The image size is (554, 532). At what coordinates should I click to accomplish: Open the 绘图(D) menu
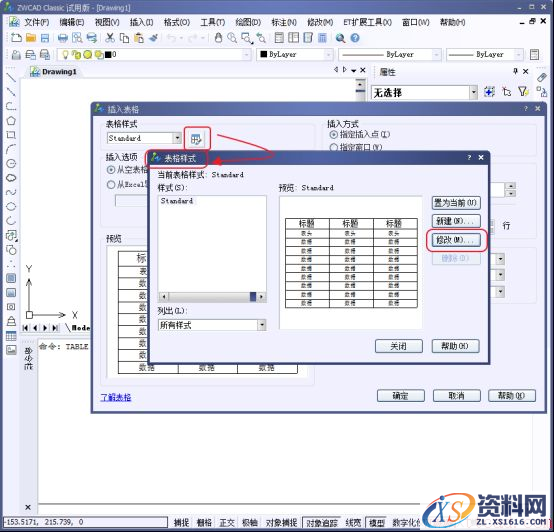[248, 22]
